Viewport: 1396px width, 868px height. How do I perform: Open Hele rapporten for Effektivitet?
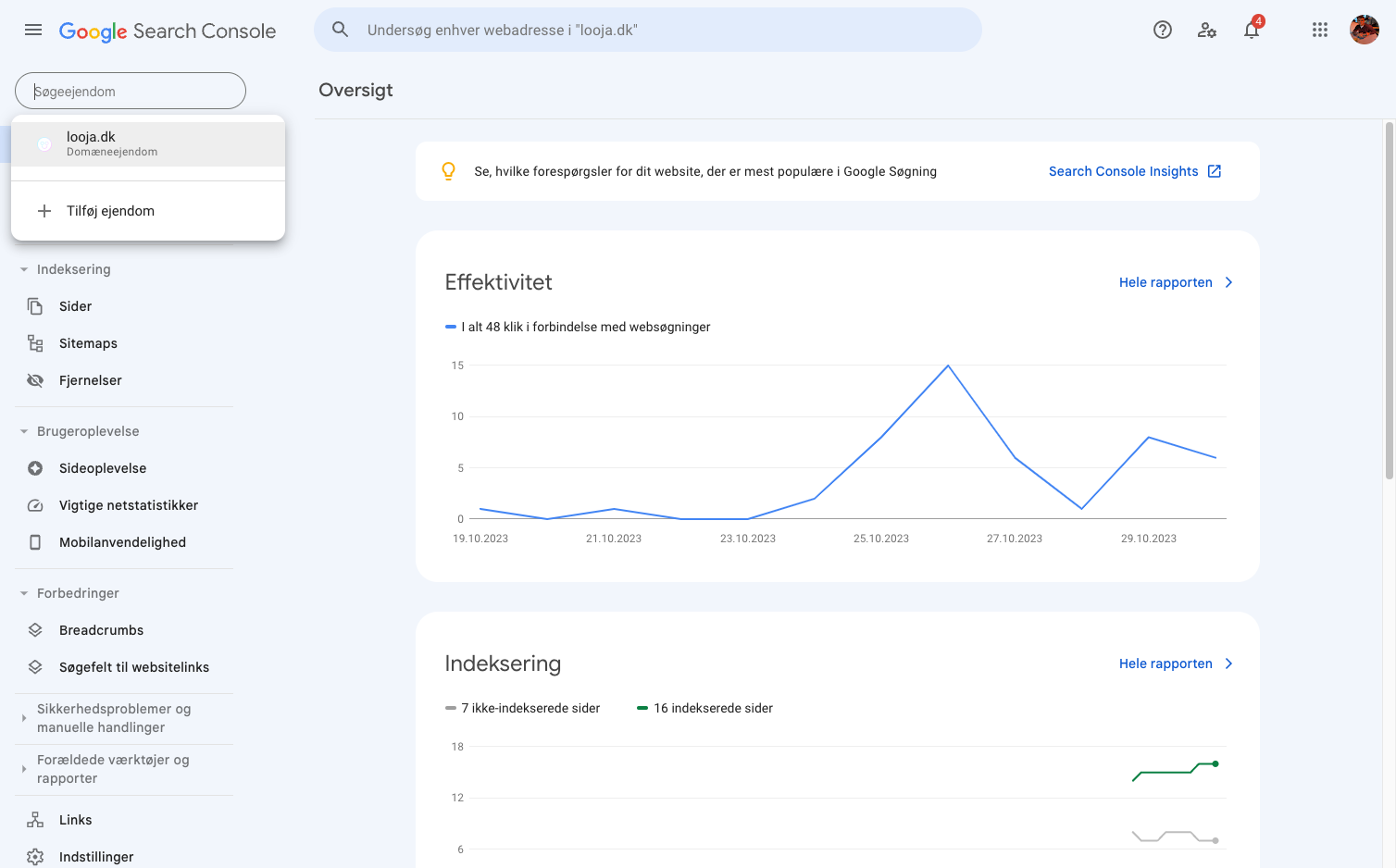(x=1176, y=282)
